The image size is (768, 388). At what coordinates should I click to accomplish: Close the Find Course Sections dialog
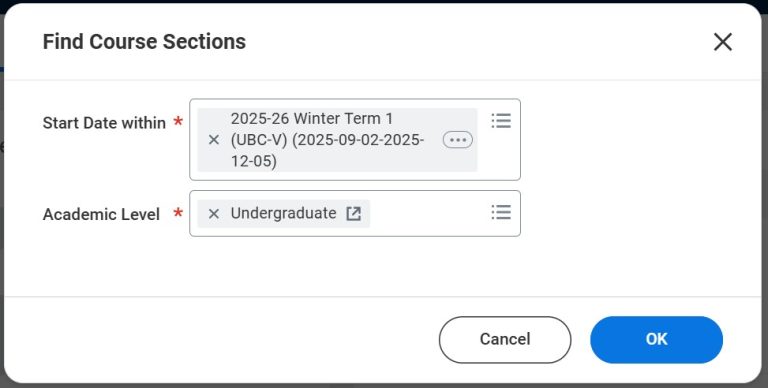pyautogui.click(x=722, y=42)
